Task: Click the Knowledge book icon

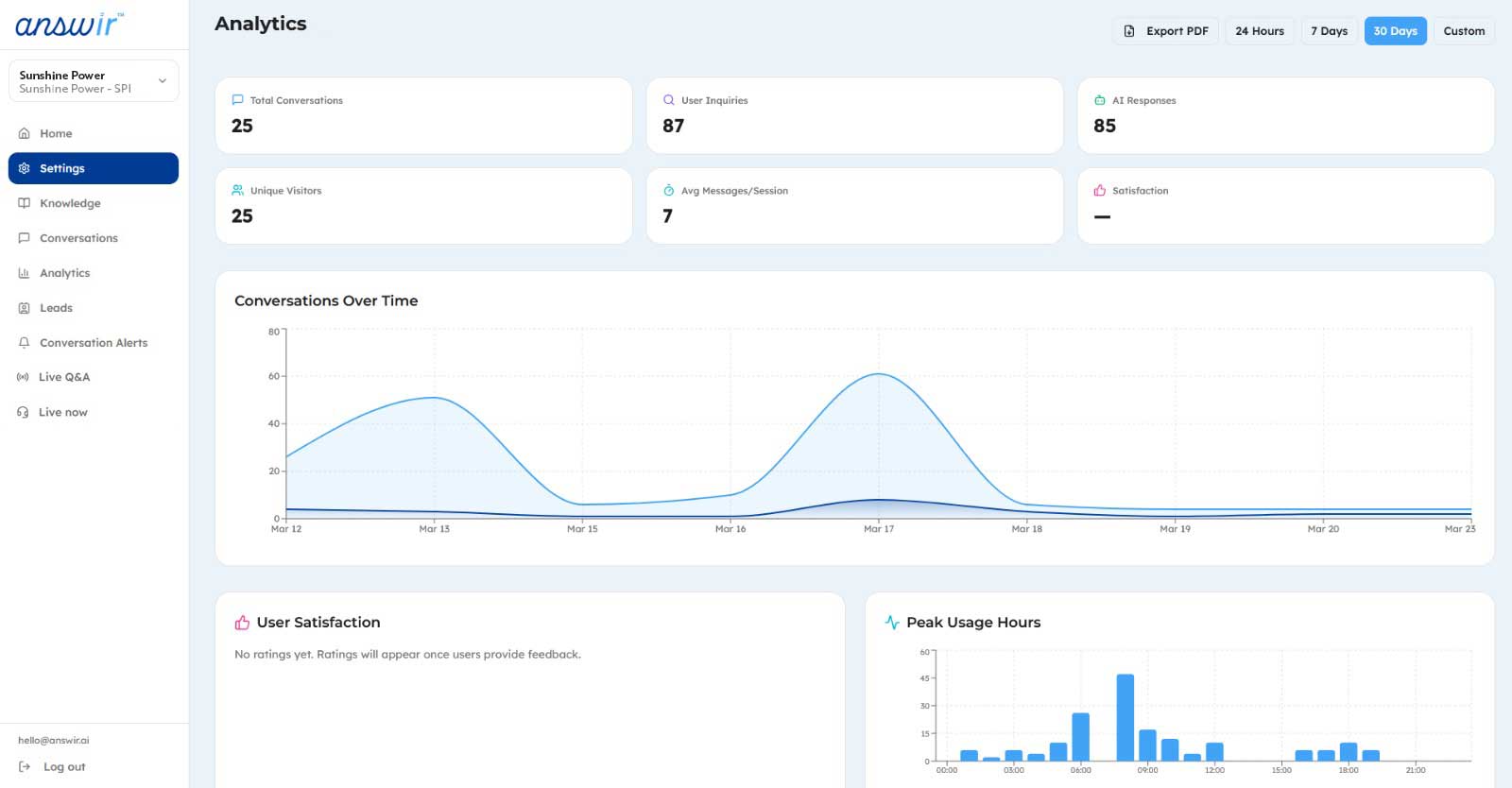Action: pos(25,203)
